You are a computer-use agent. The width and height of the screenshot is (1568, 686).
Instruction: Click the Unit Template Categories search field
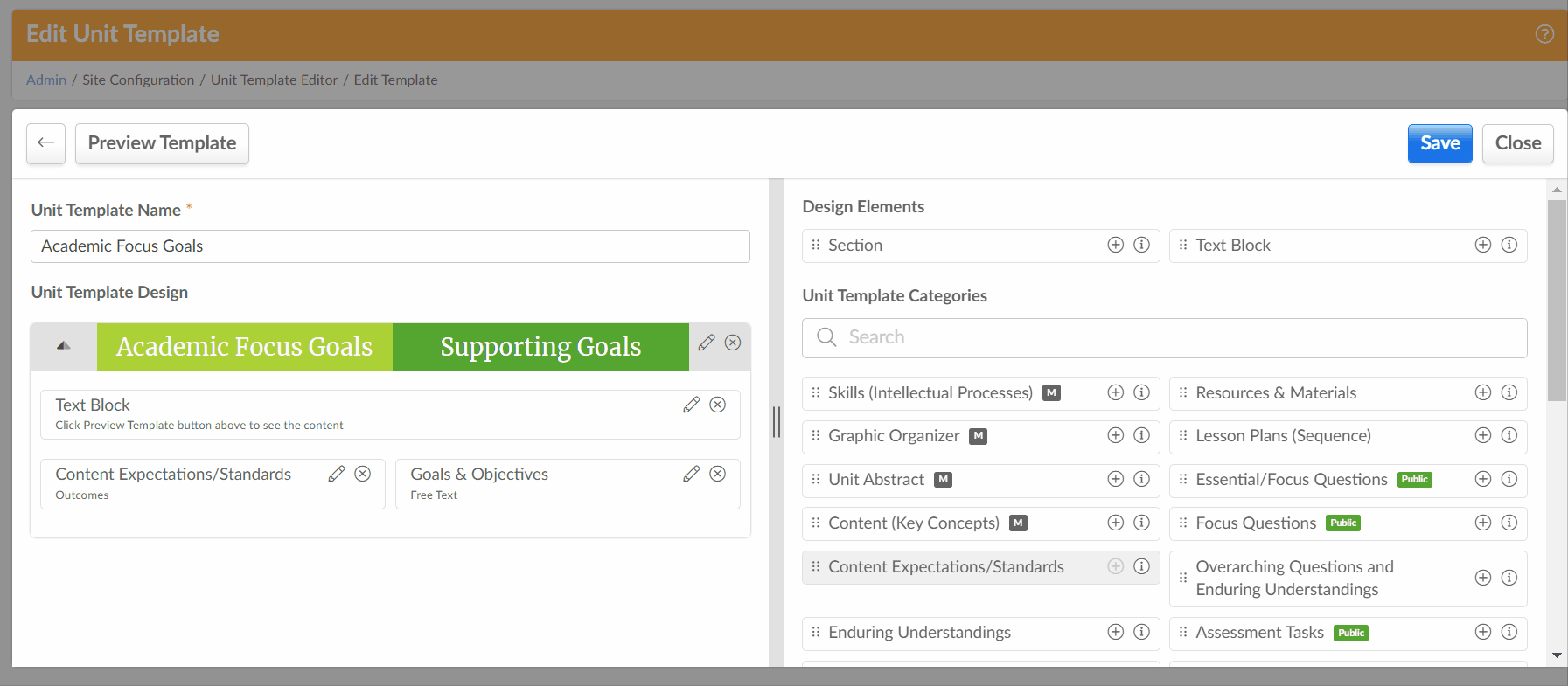(x=1164, y=337)
